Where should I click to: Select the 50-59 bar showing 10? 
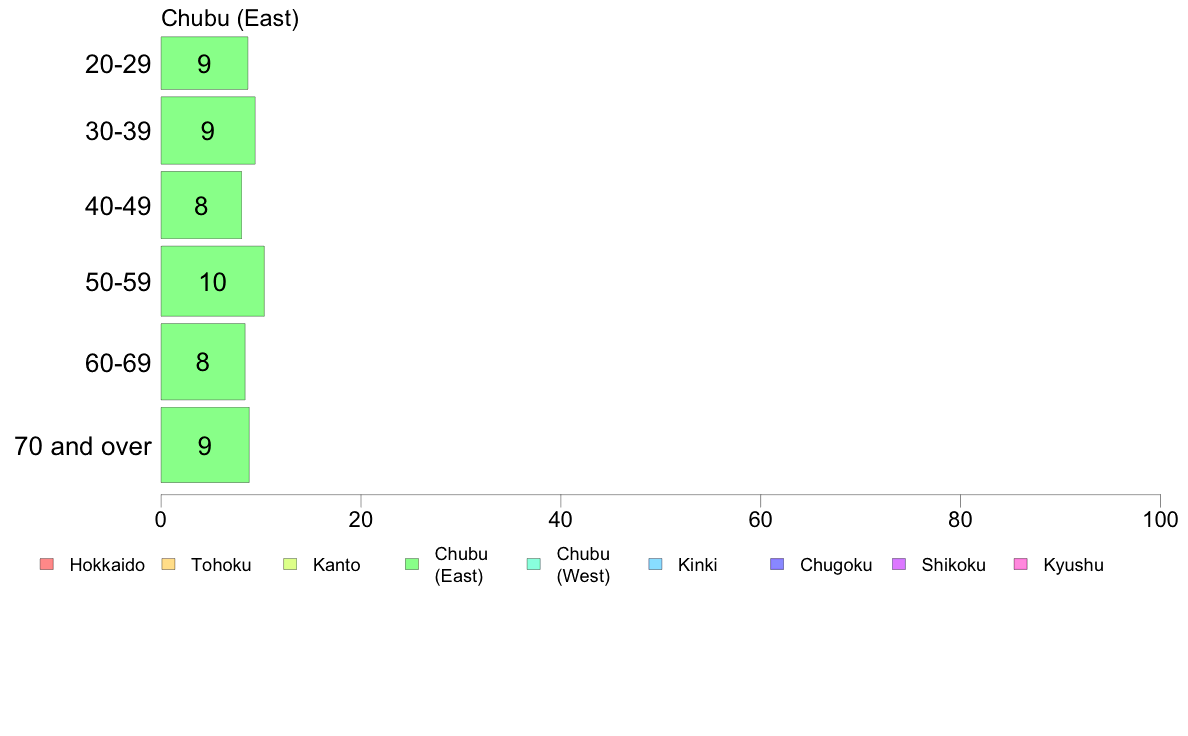pos(213,281)
